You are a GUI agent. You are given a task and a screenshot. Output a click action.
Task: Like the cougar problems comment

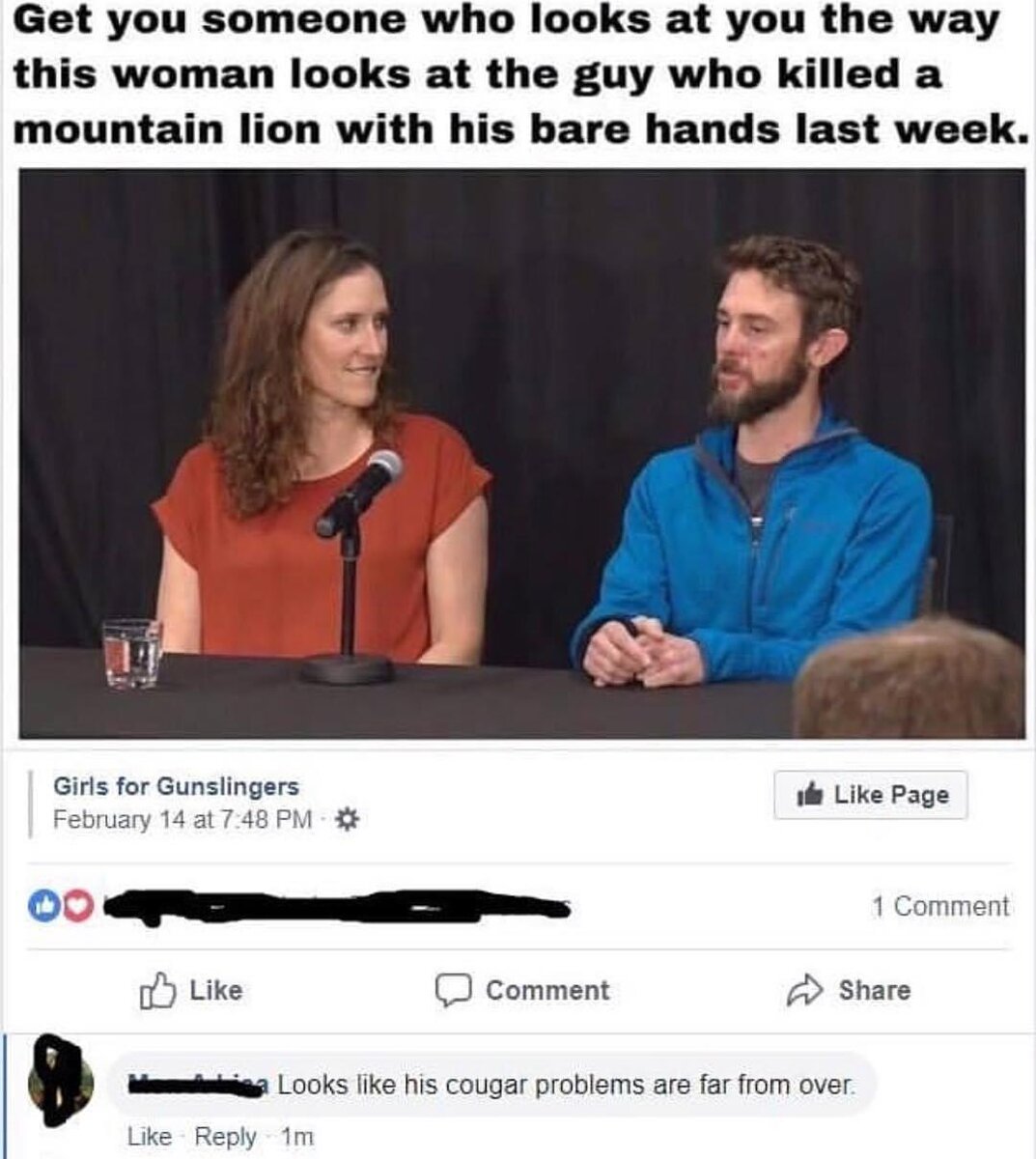150,1137
